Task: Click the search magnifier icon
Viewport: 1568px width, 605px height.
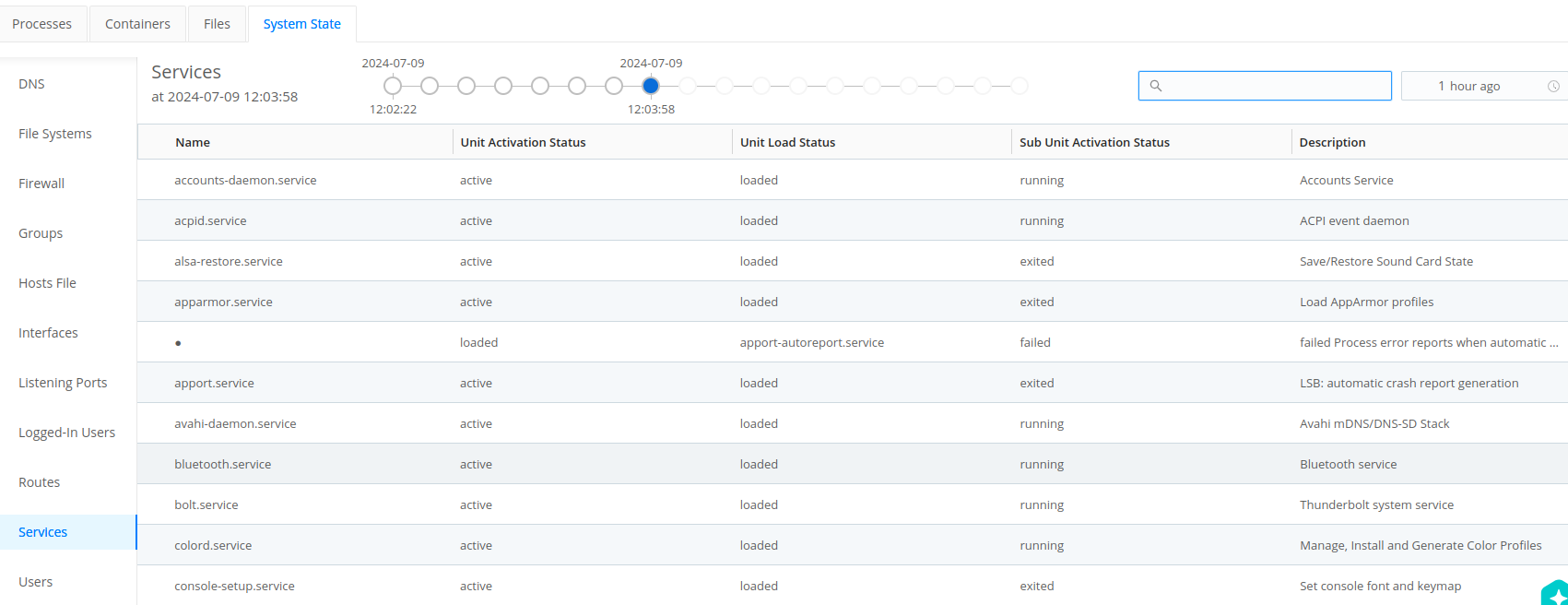Action: 1155,86
